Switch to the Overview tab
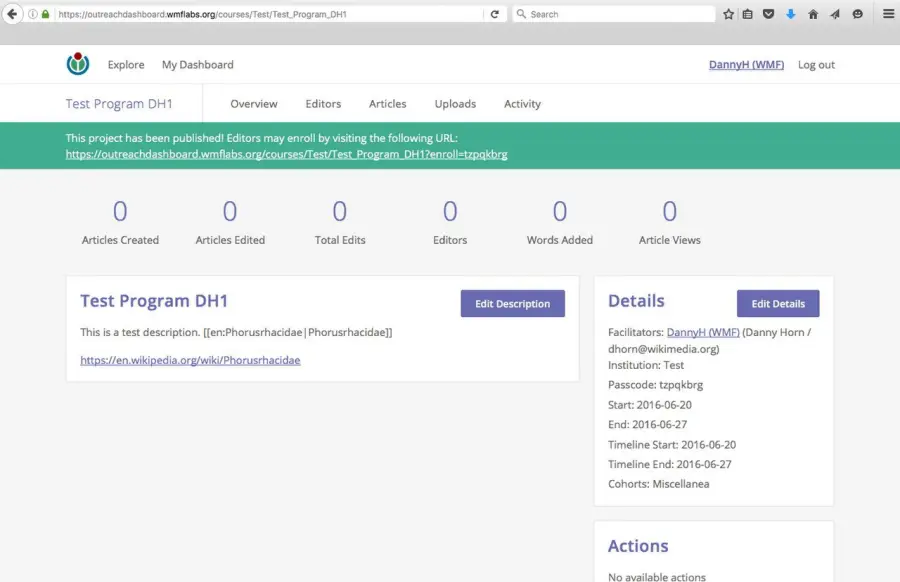 (254, 104)
